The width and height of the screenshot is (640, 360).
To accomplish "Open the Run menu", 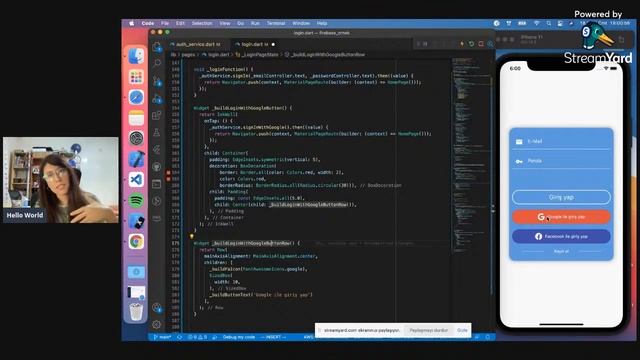I will coord(255,23).
